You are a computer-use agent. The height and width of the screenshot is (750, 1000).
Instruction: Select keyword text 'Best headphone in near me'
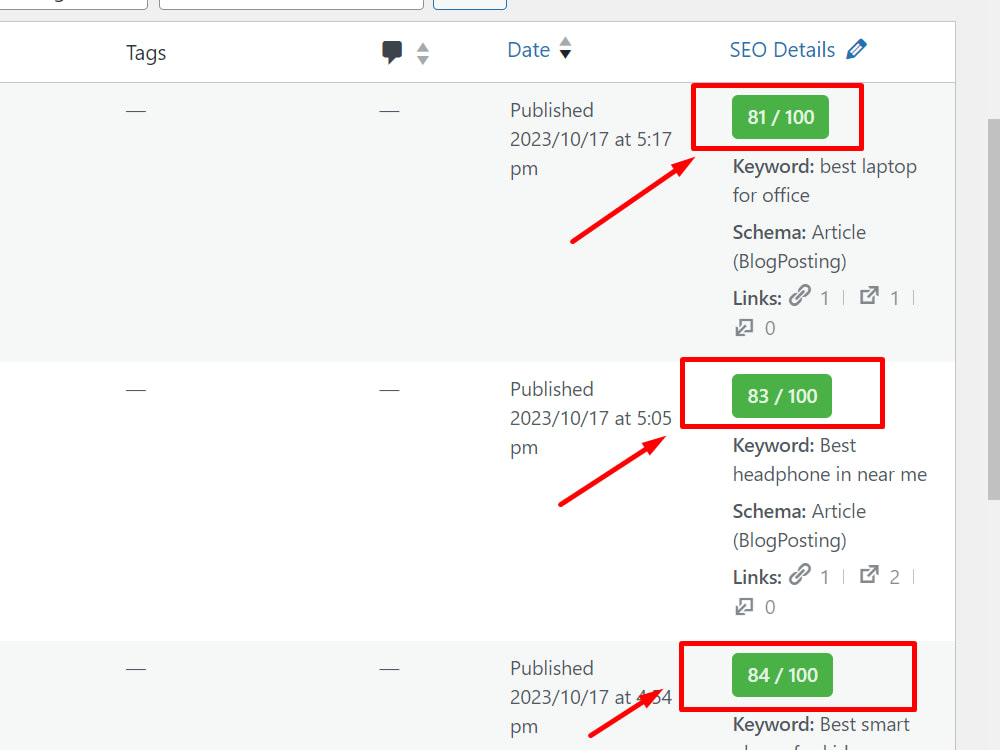(830, 460)
